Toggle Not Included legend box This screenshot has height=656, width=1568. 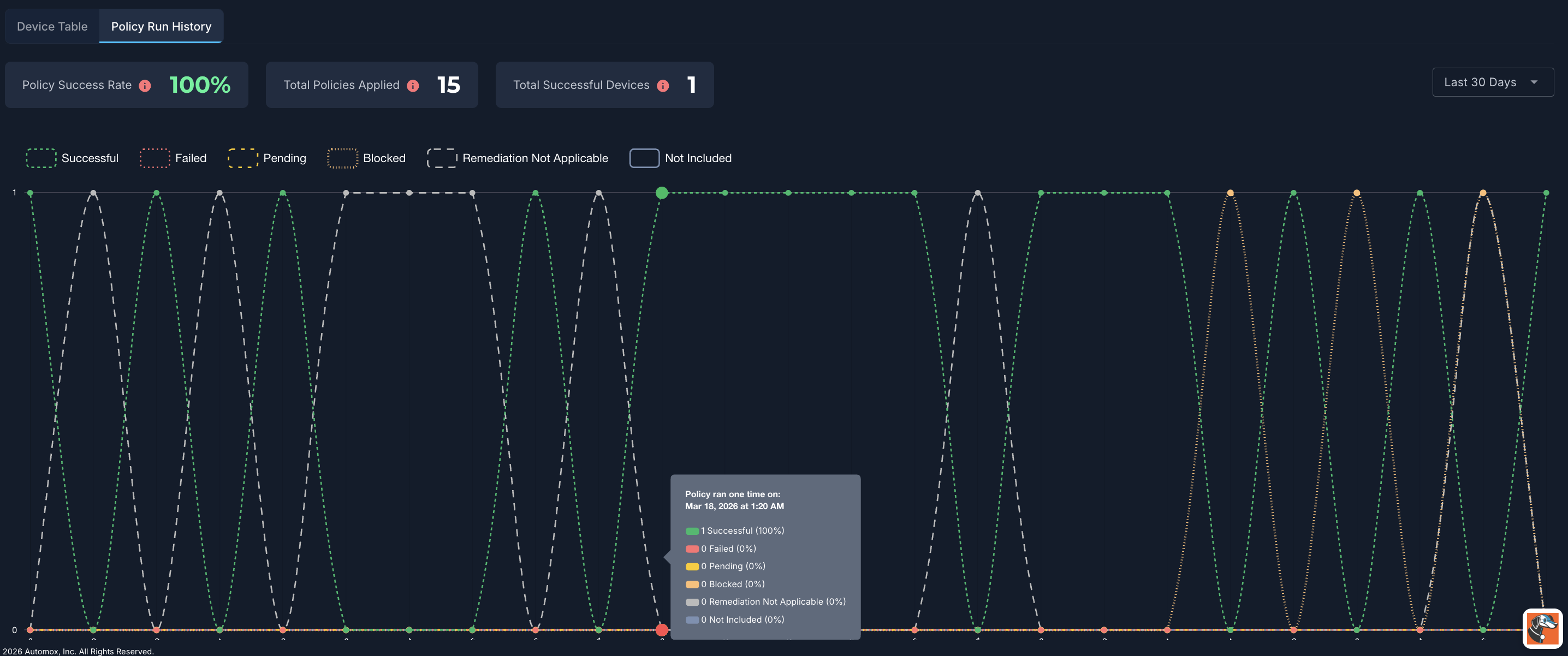coord(644,158)
